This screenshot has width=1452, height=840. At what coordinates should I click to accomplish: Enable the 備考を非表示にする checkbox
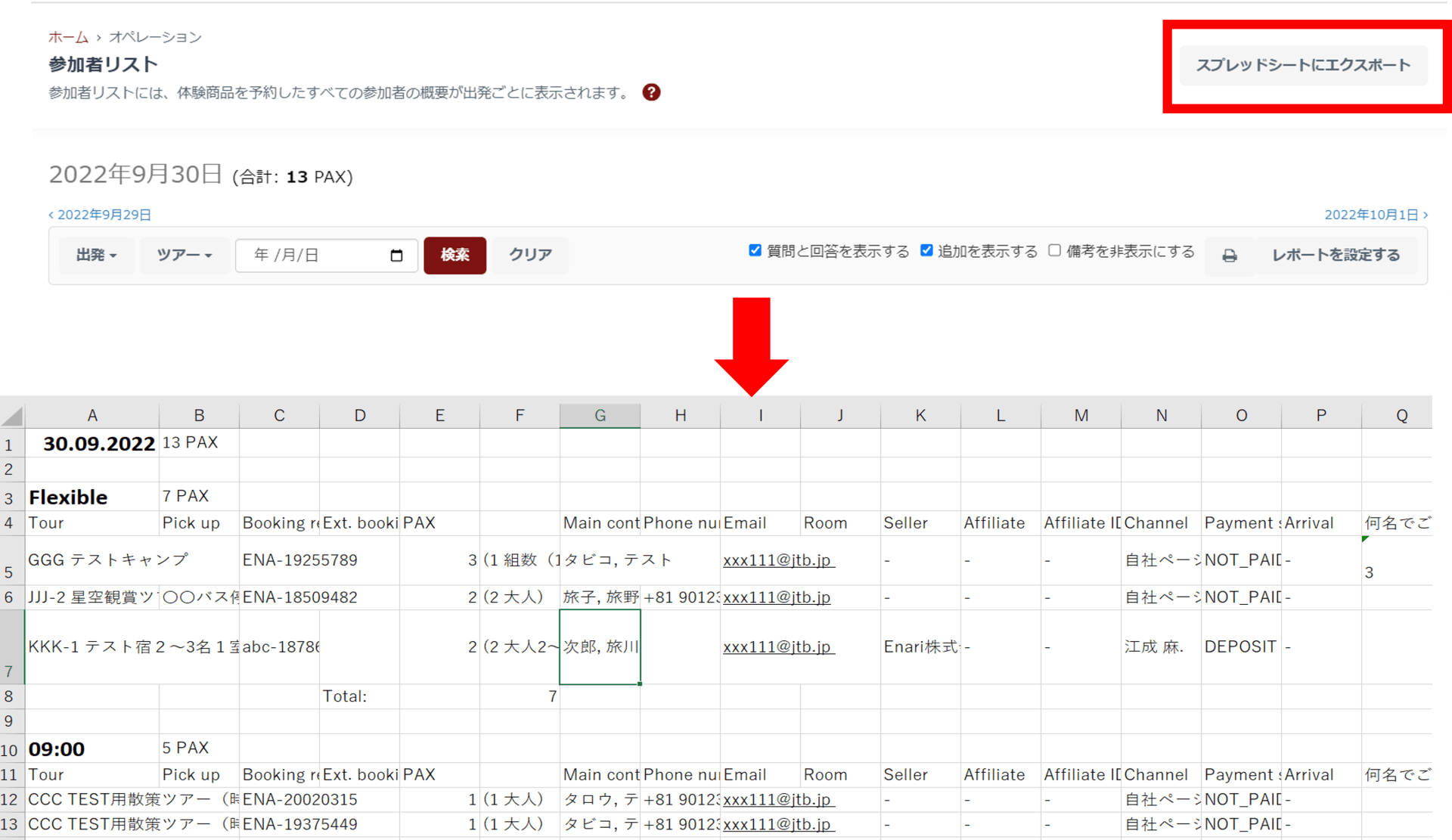tap(1054, 250)
